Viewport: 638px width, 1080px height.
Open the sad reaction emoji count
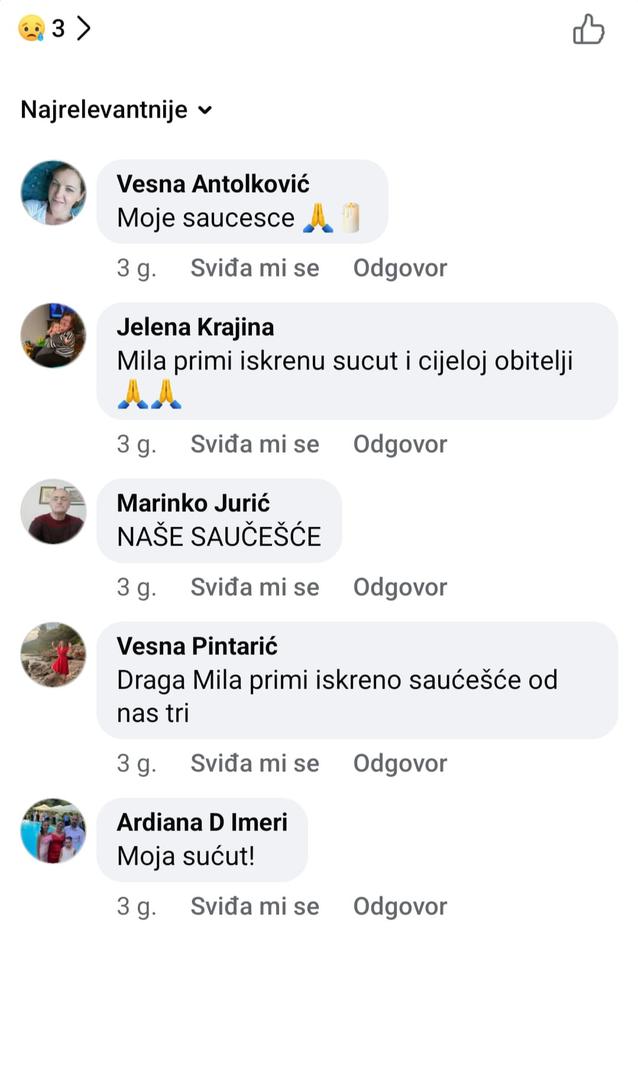(x=42, y=29)
